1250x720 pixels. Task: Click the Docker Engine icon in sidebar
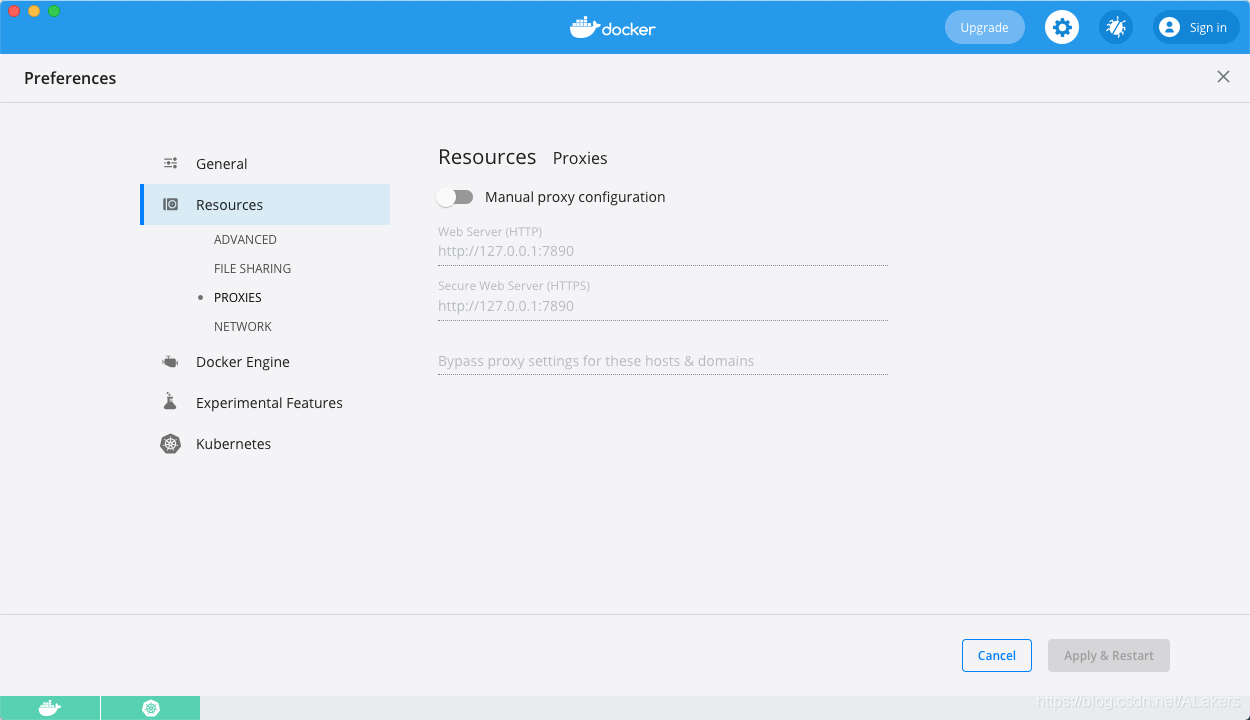tap(171, 362)
